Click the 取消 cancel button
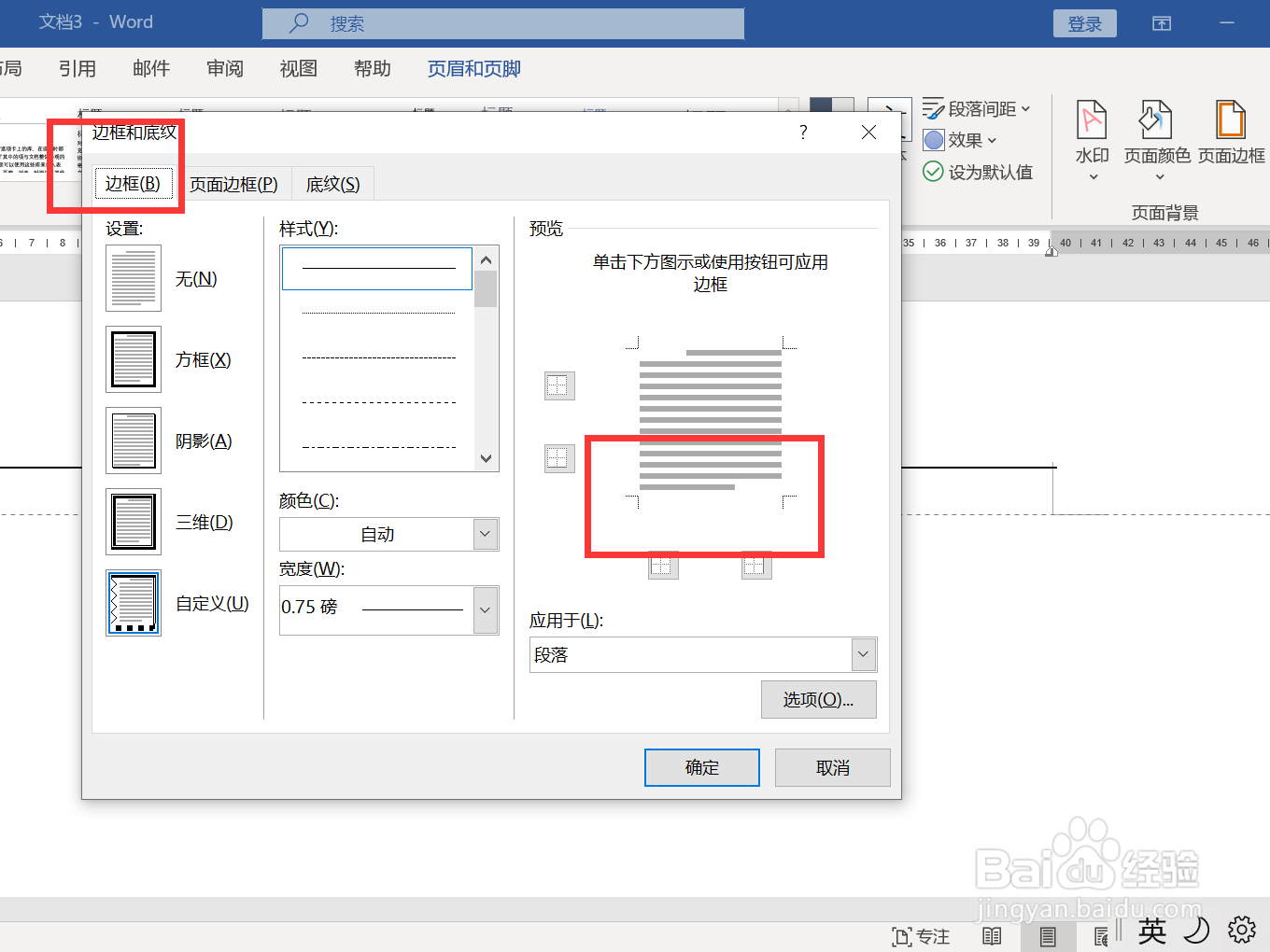The height and width of the screenshot is (952, 1270). click(833, 767)
